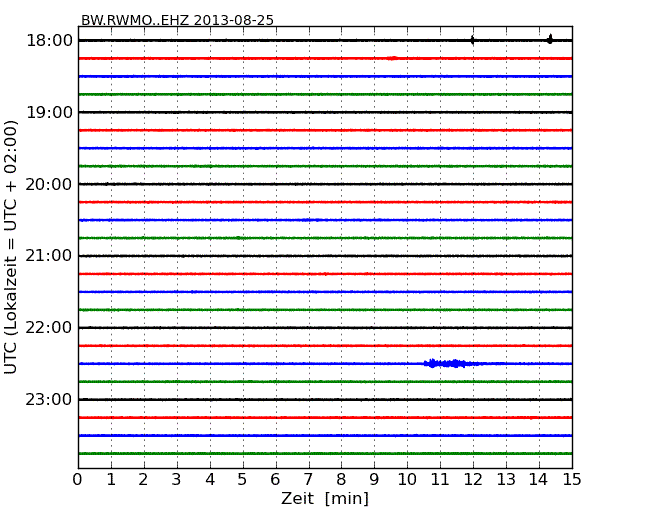Click x-axis tick label 9

coord(374,480)
